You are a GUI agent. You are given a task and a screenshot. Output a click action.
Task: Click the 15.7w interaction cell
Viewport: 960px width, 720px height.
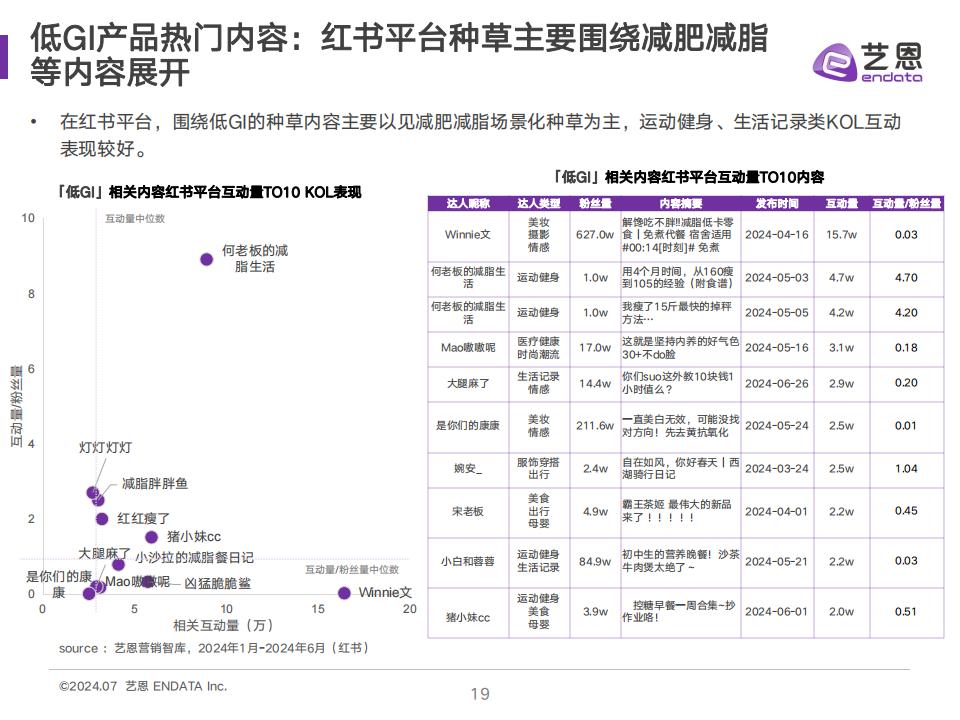tap(841, 234)
